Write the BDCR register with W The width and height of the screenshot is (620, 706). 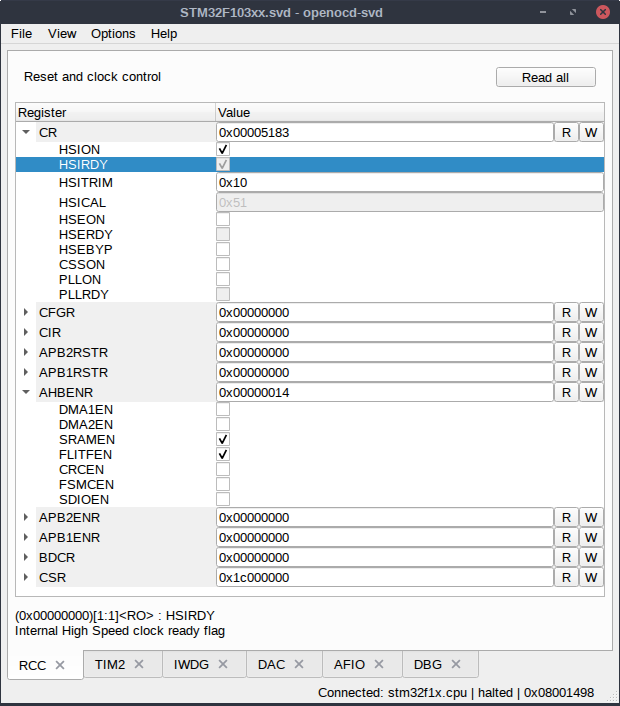pyautogui.click(x=591, y=557)
